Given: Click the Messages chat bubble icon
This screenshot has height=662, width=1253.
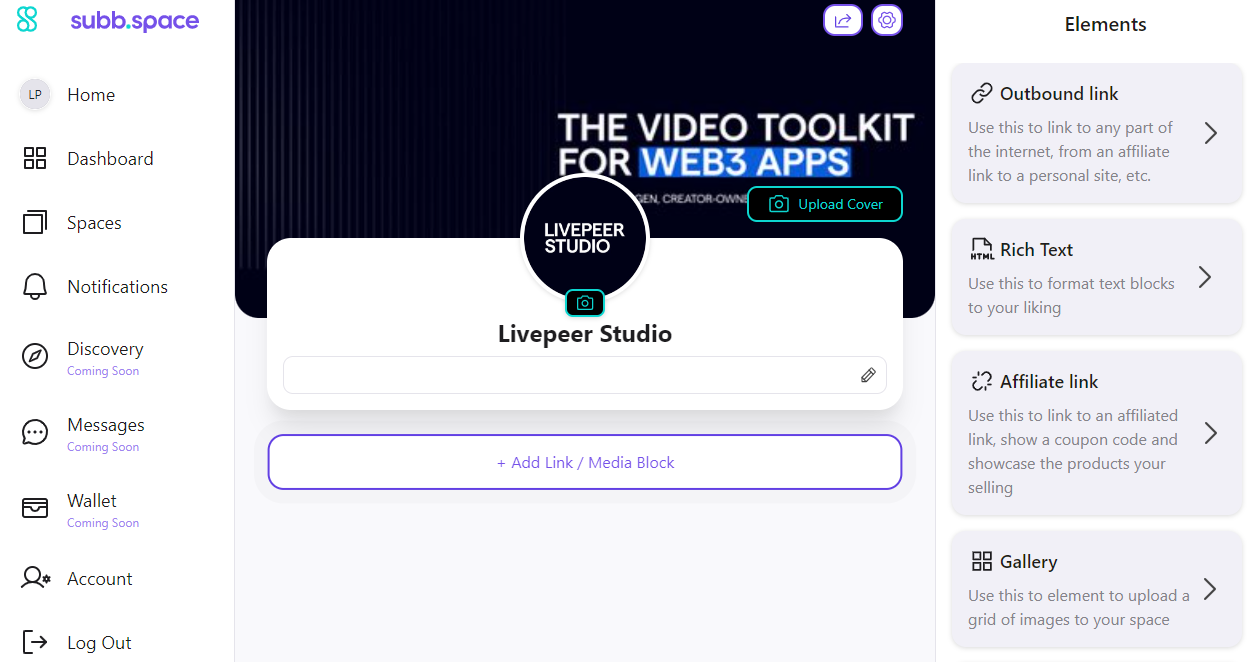Looking at the screenshot, I should 35,432.
